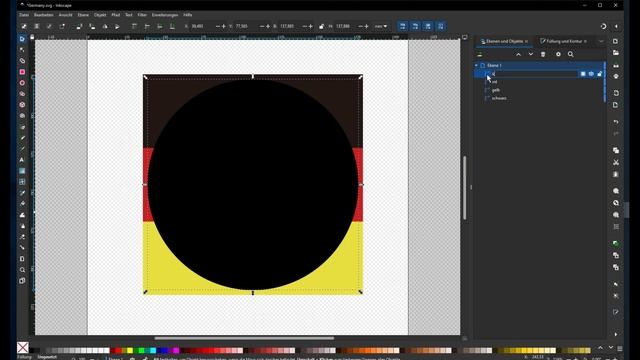The height and width of the screenshot is (360, 640).
Task: Select the Mesh gradient tool
Action: [x=22, y=182]
